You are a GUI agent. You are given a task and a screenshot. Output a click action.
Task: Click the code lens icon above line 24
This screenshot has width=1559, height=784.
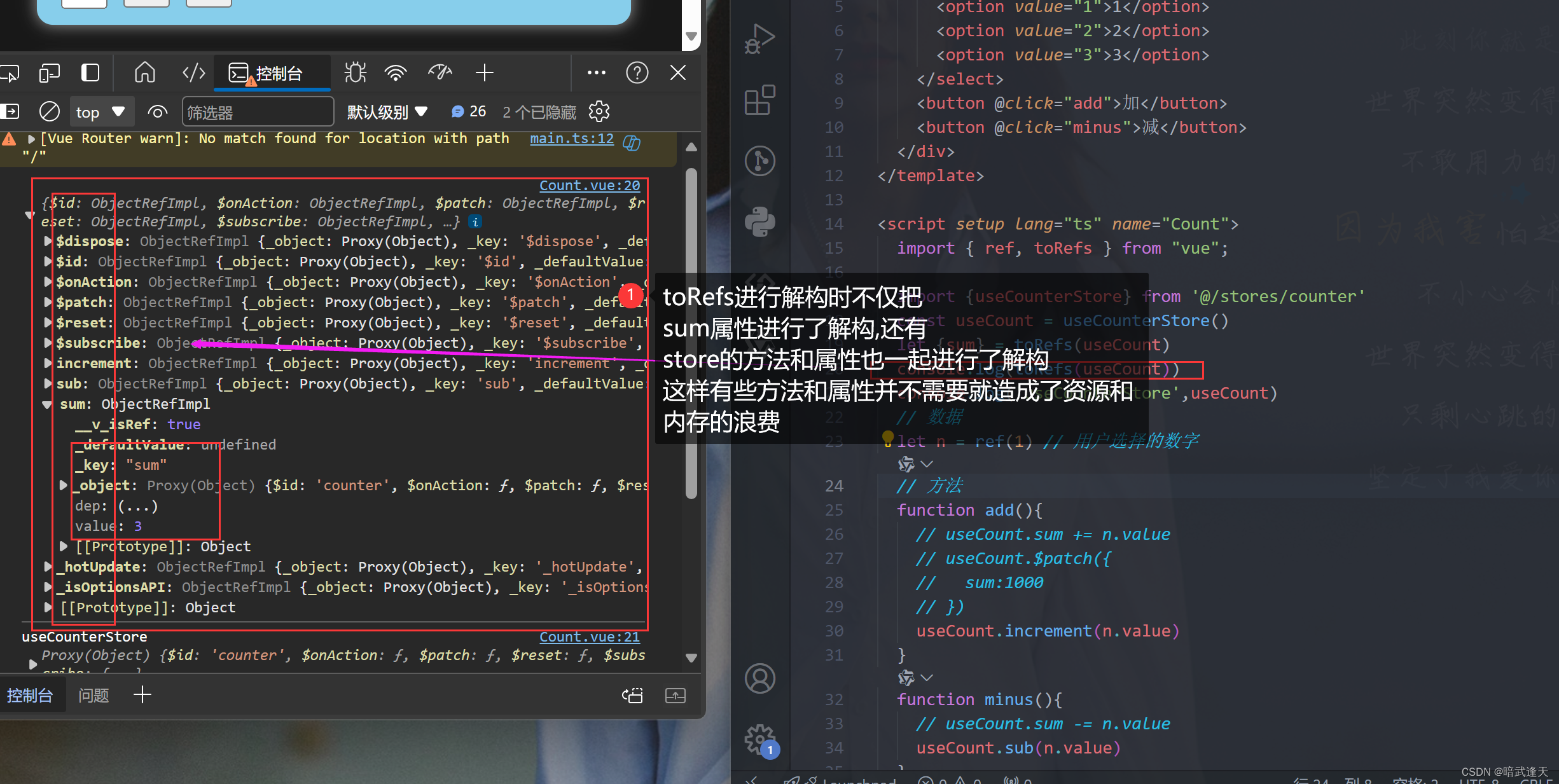pyautogui.click(x=906, y=464)
